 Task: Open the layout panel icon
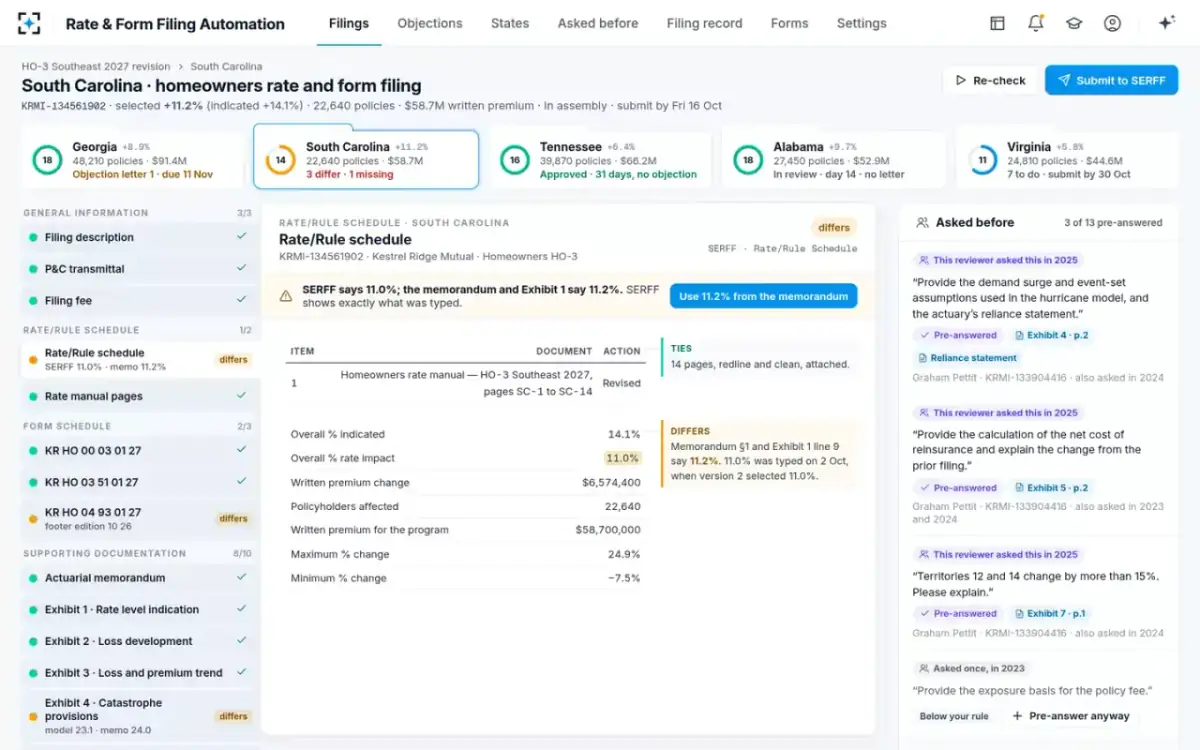pos(997,23)
